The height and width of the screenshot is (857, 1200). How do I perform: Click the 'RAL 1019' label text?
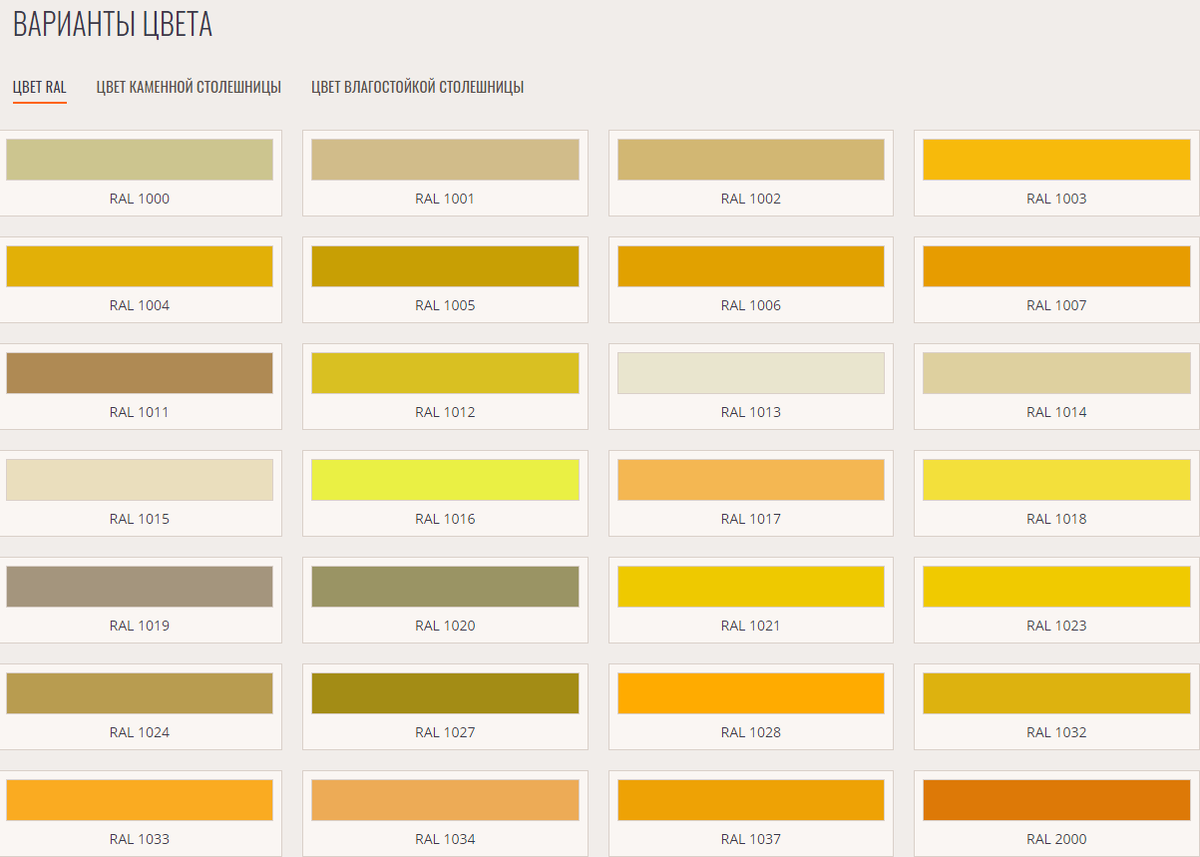coord(140,626)
